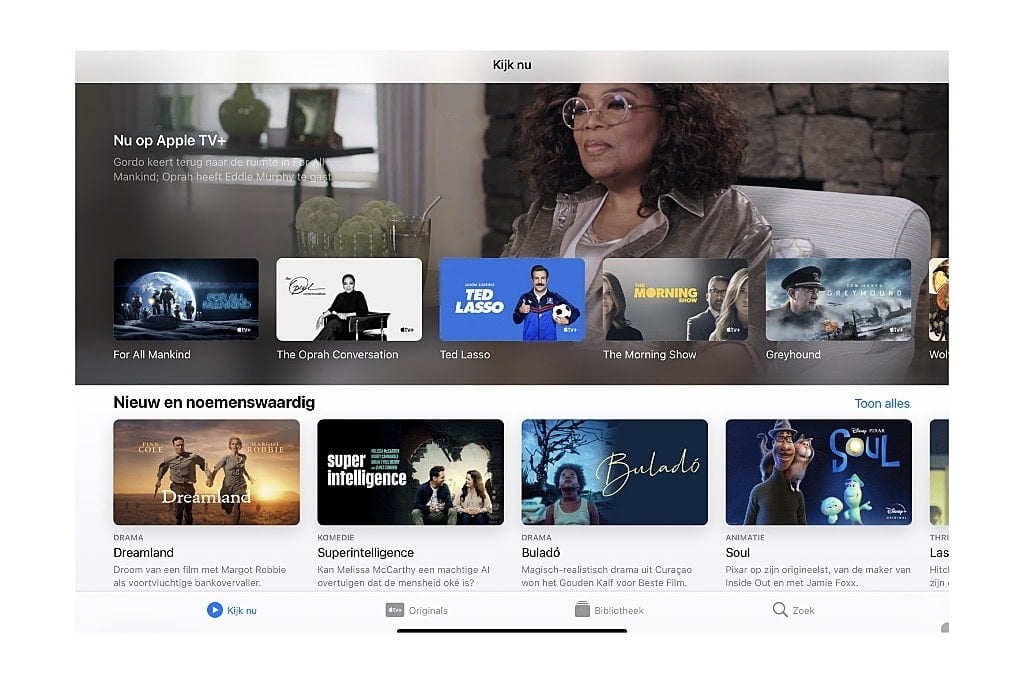Click the Superintelligence description about Melissa McCarthy

[404, 576]
